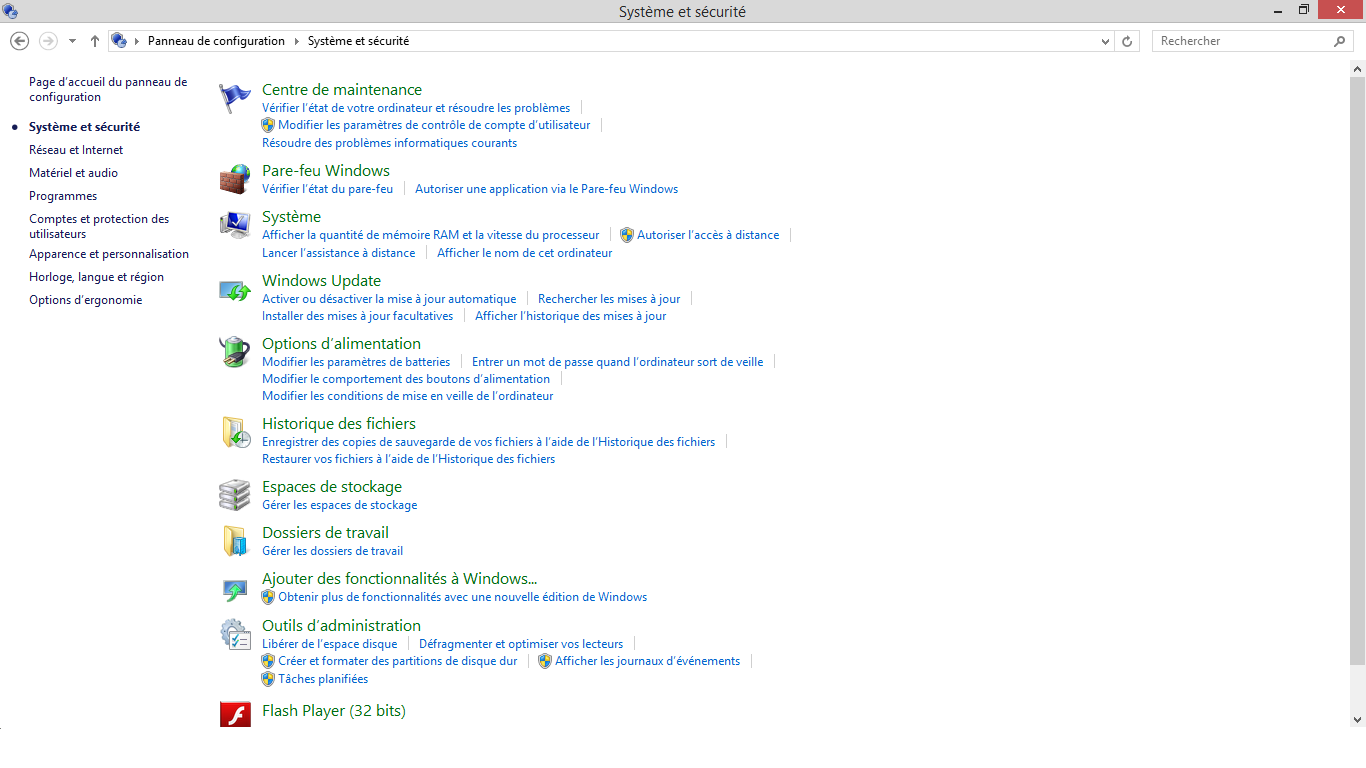Expand the chevron before Panneau de configuration
The width and height of the screenshot is (1366, 768).
pos(137,41)
